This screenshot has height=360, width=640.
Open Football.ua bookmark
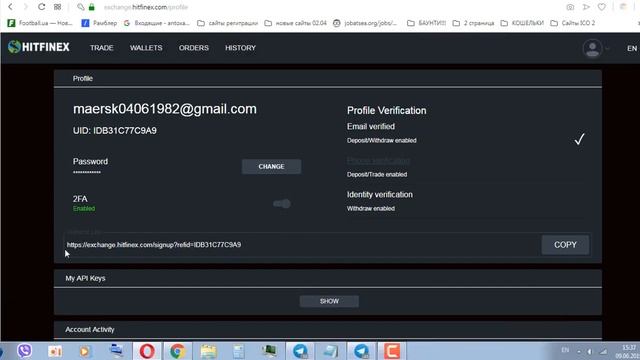click(x=40, y=23)
